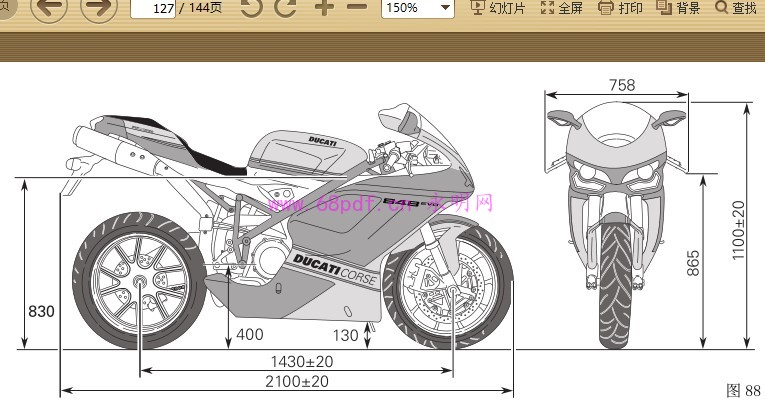Rotate the page counterclockwise

[252, 7]
